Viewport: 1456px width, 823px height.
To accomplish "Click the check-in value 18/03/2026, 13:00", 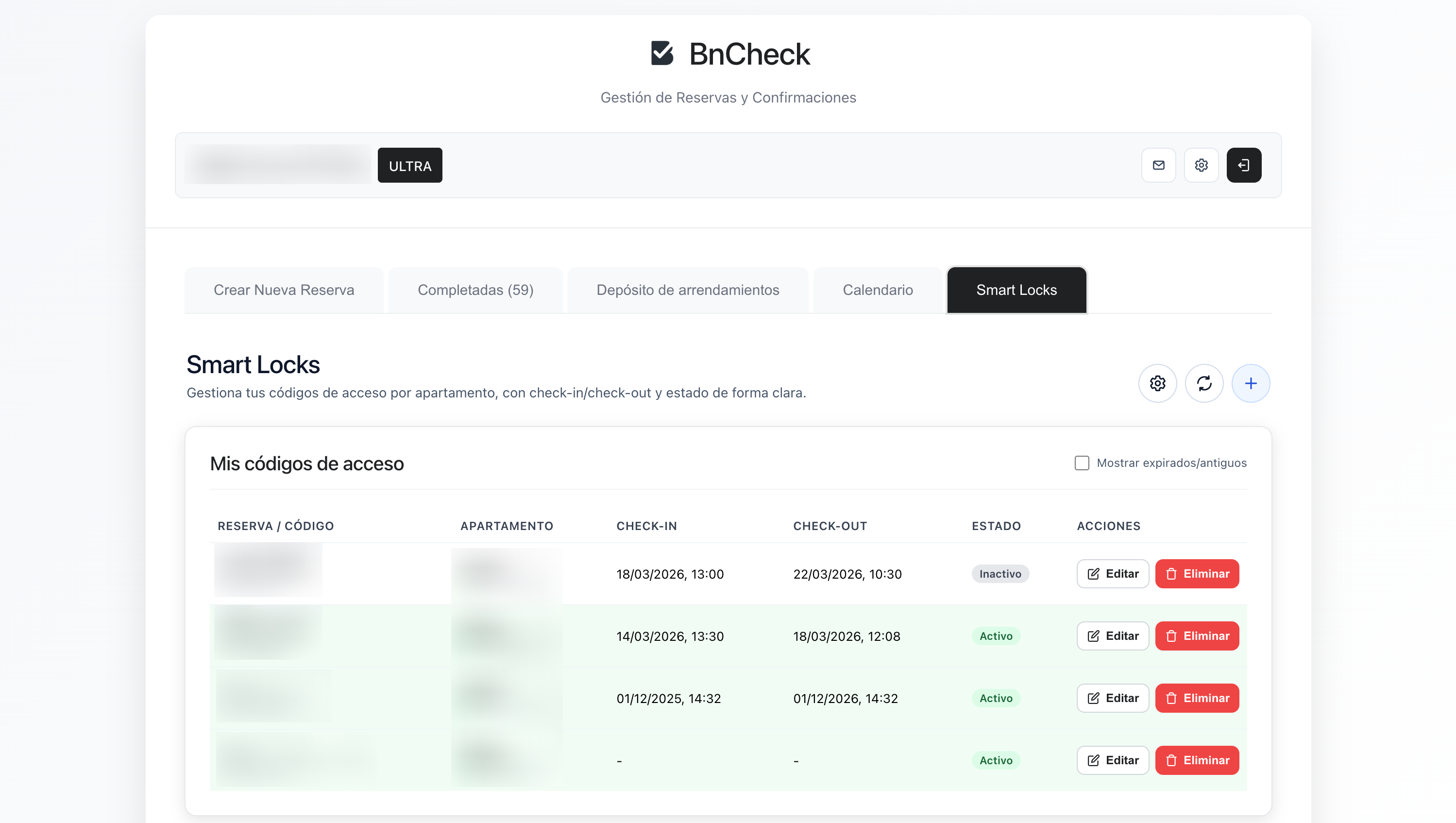I will [x=670, y=574].
